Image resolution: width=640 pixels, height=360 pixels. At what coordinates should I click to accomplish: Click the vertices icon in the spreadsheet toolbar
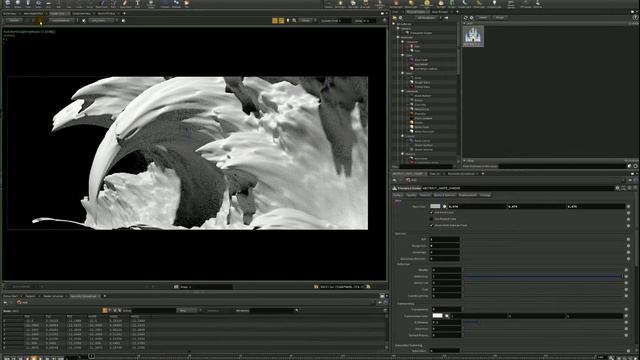point(110,310)
